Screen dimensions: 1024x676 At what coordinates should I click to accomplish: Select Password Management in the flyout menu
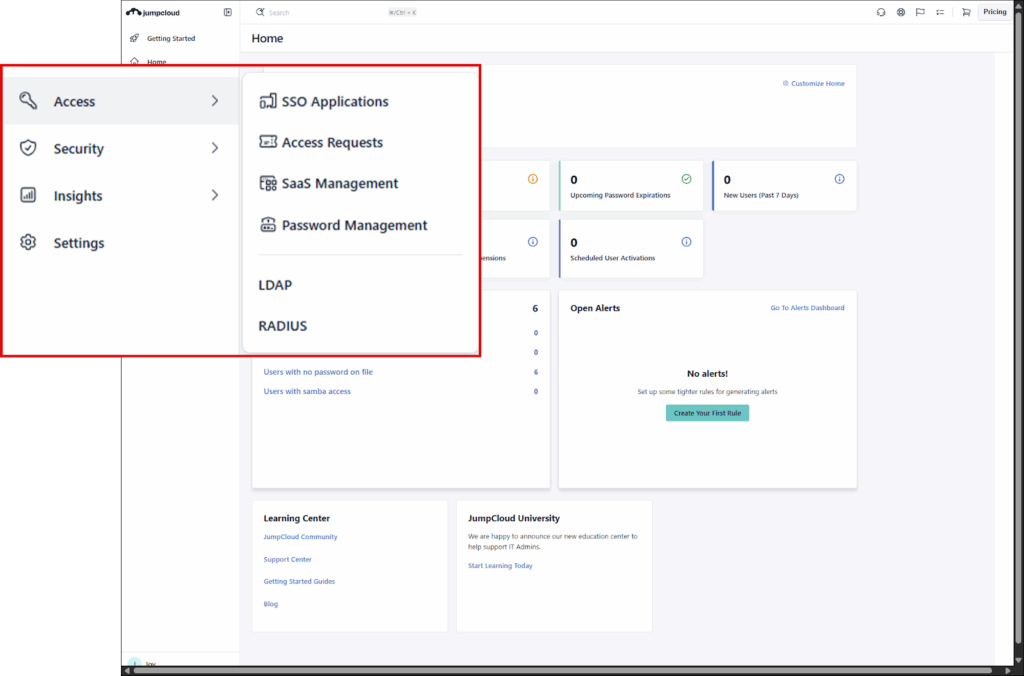point(354,225)
